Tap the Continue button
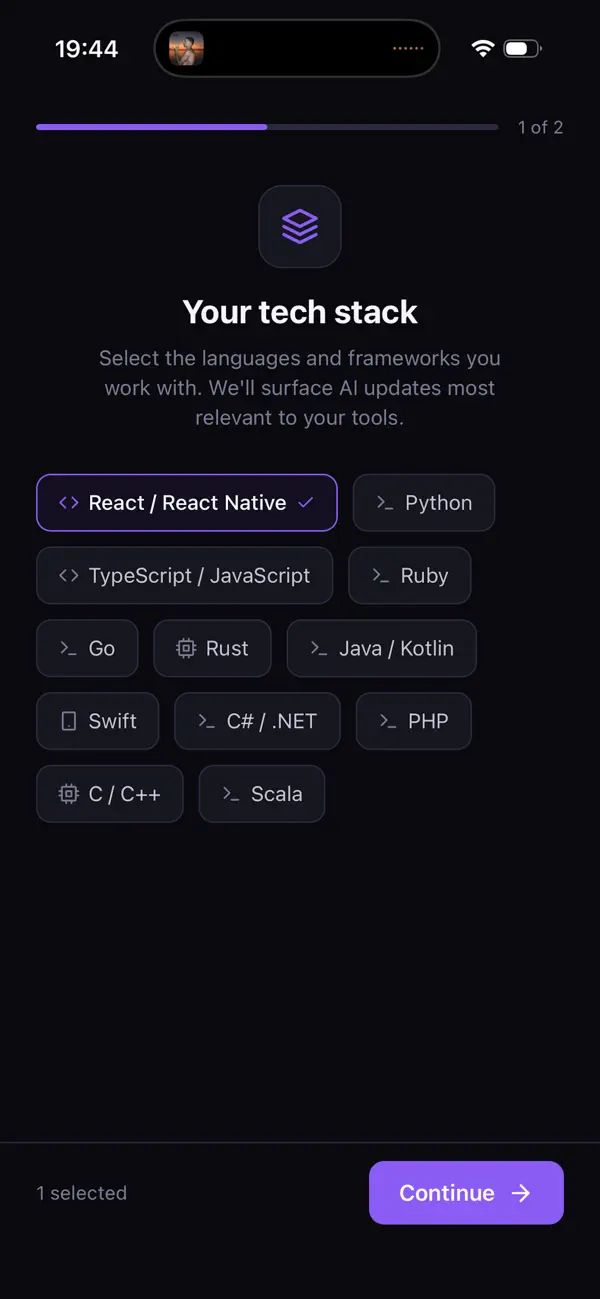 coord(466,1192)
